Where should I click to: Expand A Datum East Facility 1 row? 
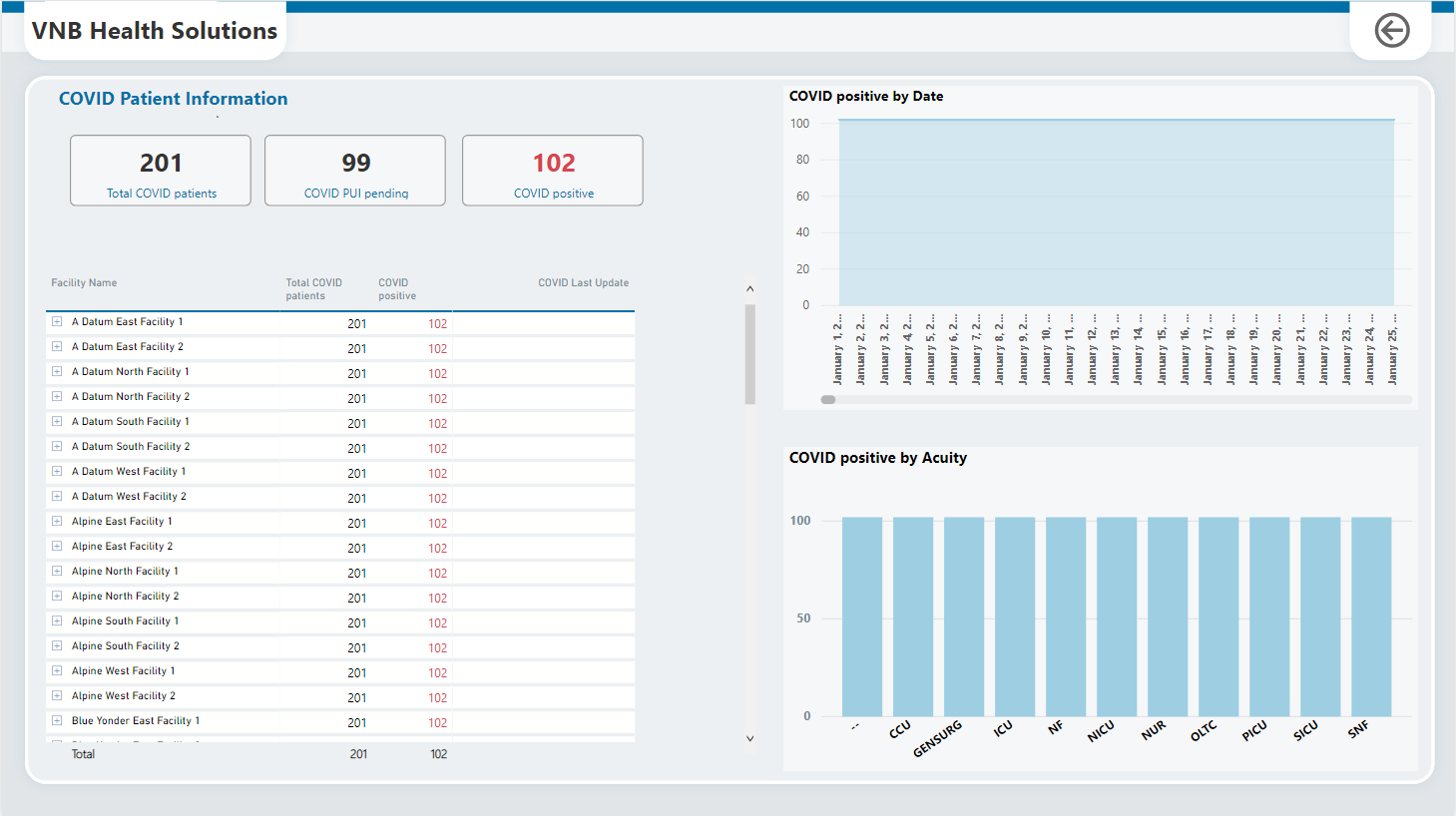tap(57, 322)
